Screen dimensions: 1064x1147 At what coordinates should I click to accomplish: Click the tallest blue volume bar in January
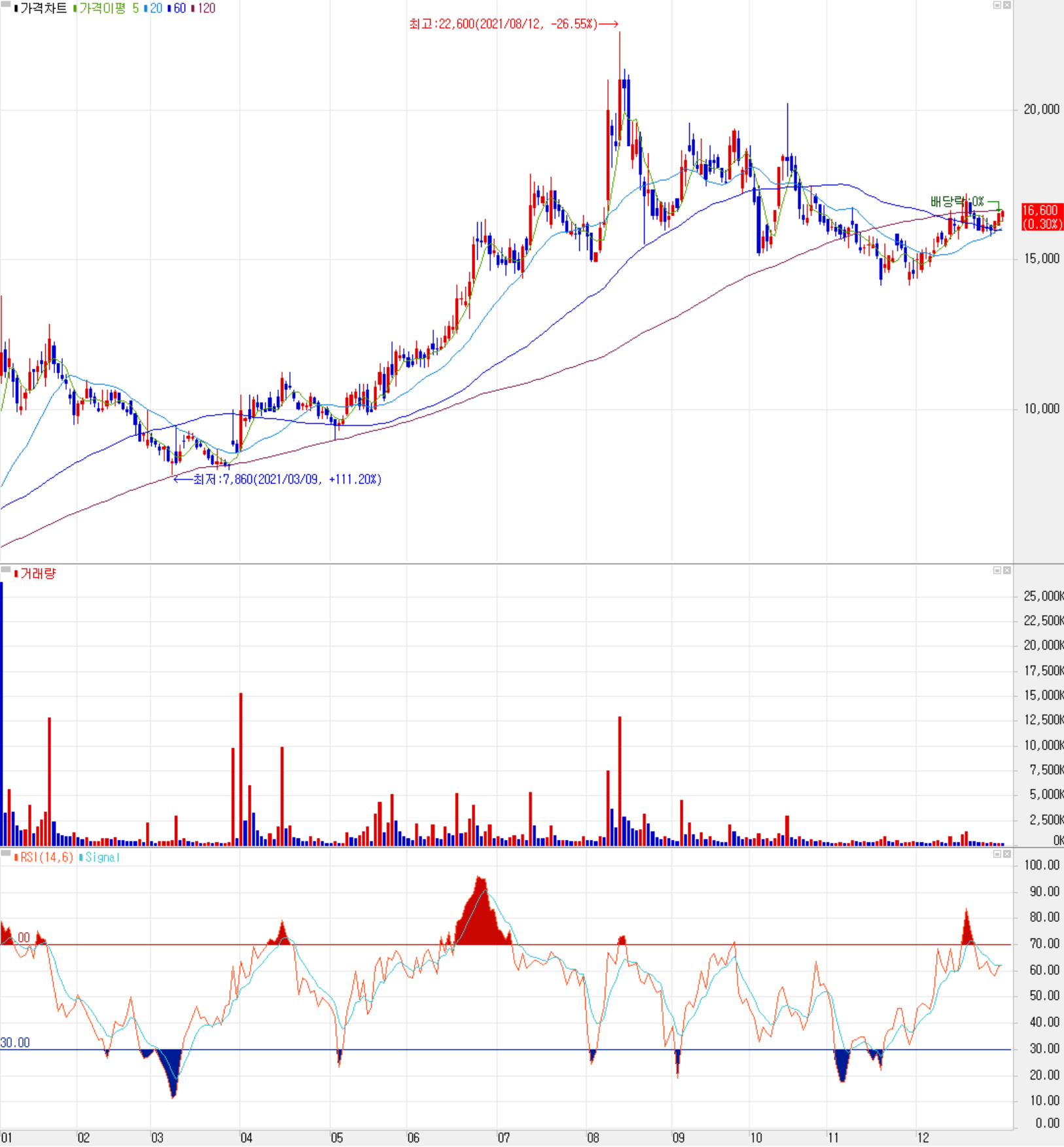pyautogui.click(x=1, y=713)
